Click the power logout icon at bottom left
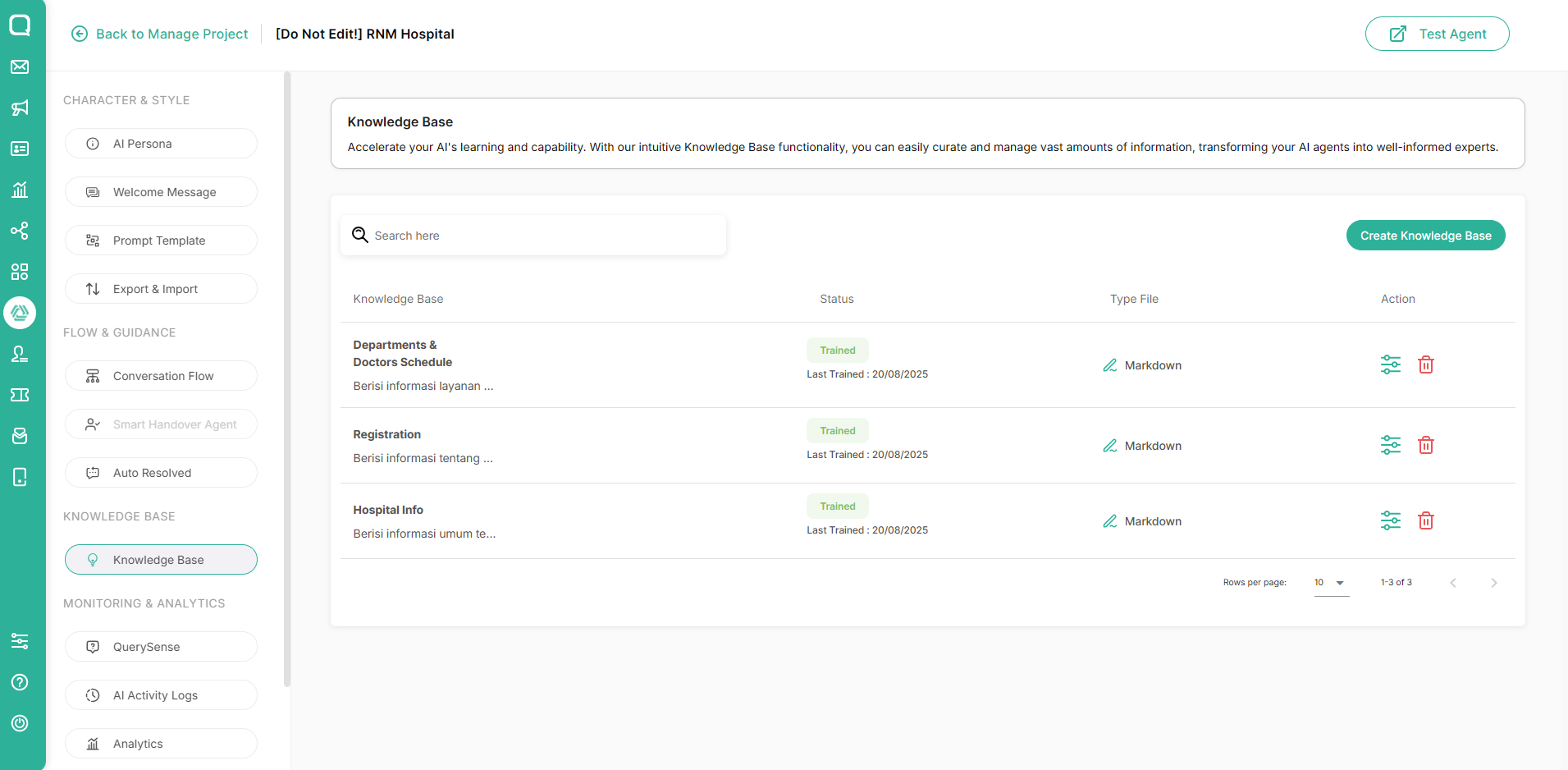Image resolution: width=1568 pixels, height=770 pixels. tap(20, 723)
